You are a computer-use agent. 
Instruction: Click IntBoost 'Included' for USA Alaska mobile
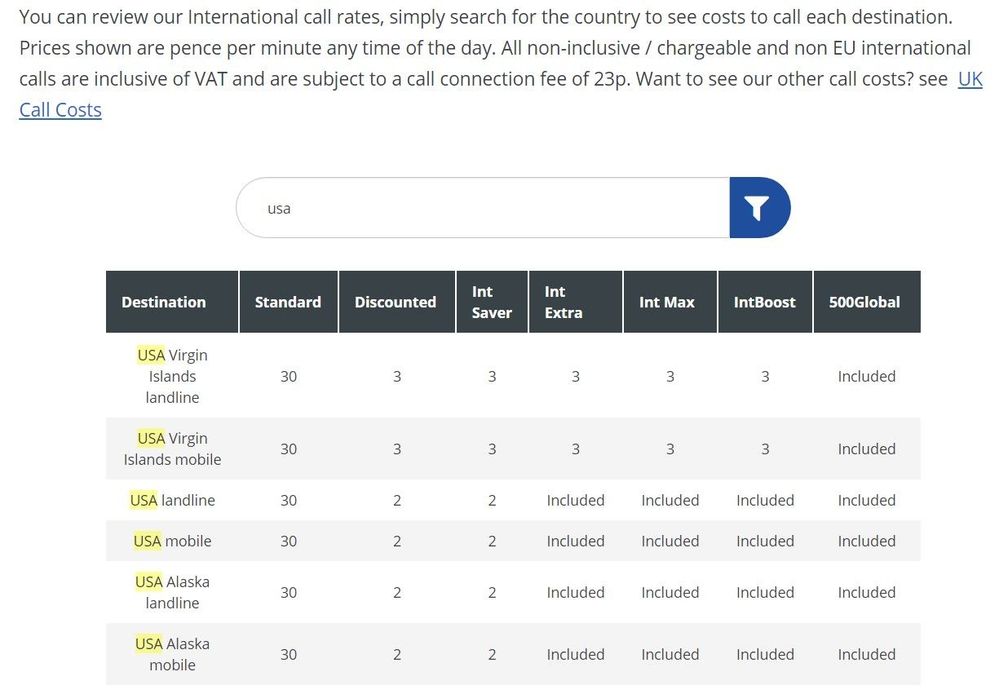tap(765, 654)
